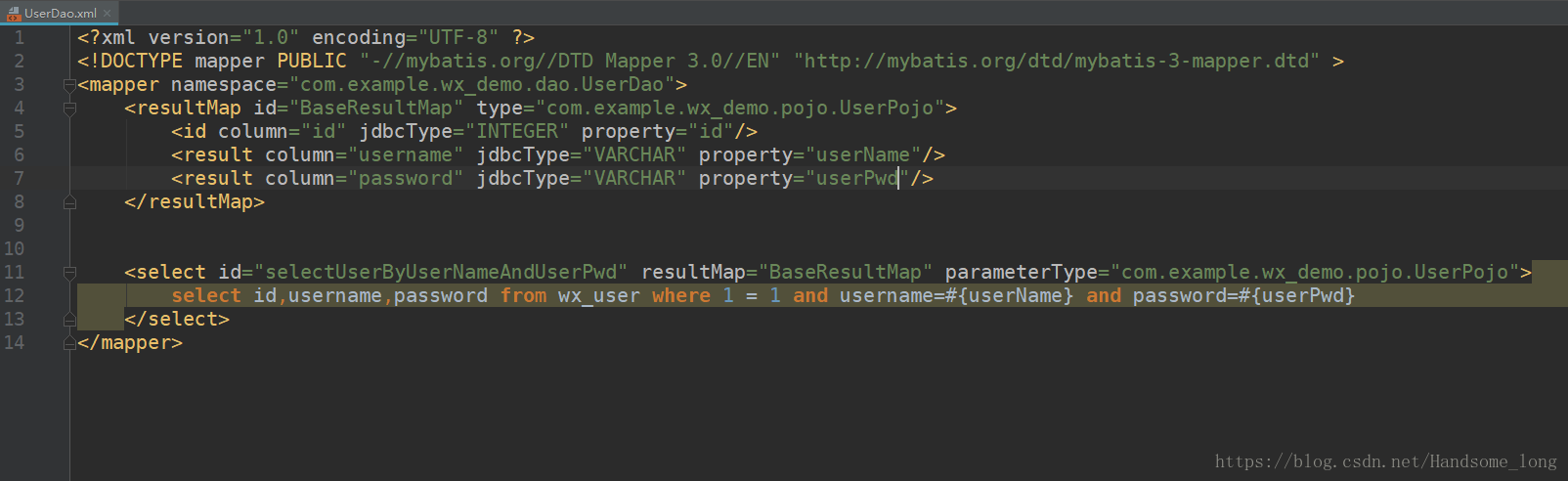Collapse the select block fold marker on line 11
This screenshot has height=481, width=1568.
point(69,273)
